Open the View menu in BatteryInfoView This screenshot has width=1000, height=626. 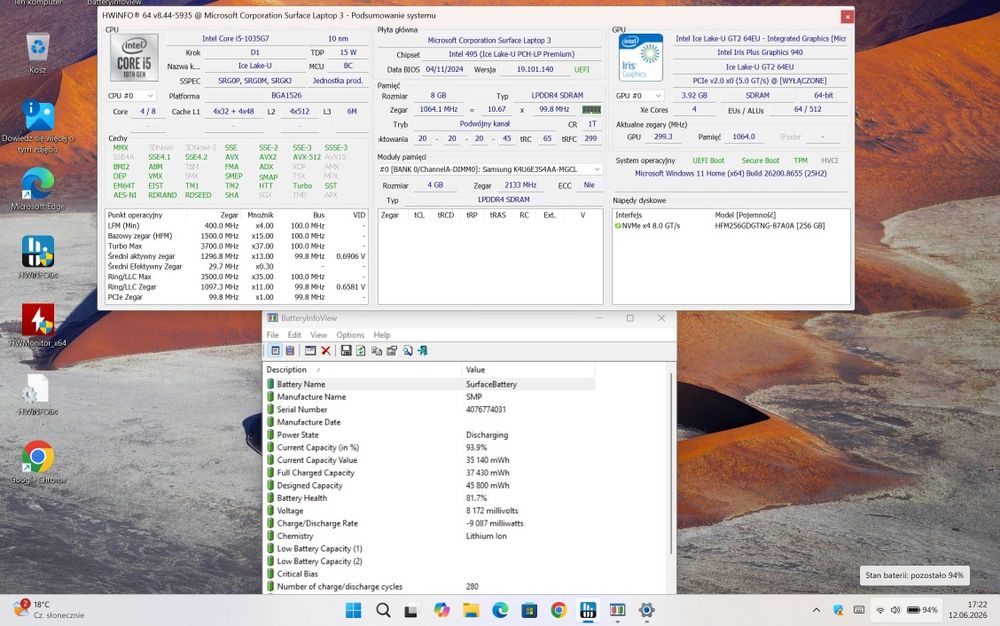(x=318, y=335)
